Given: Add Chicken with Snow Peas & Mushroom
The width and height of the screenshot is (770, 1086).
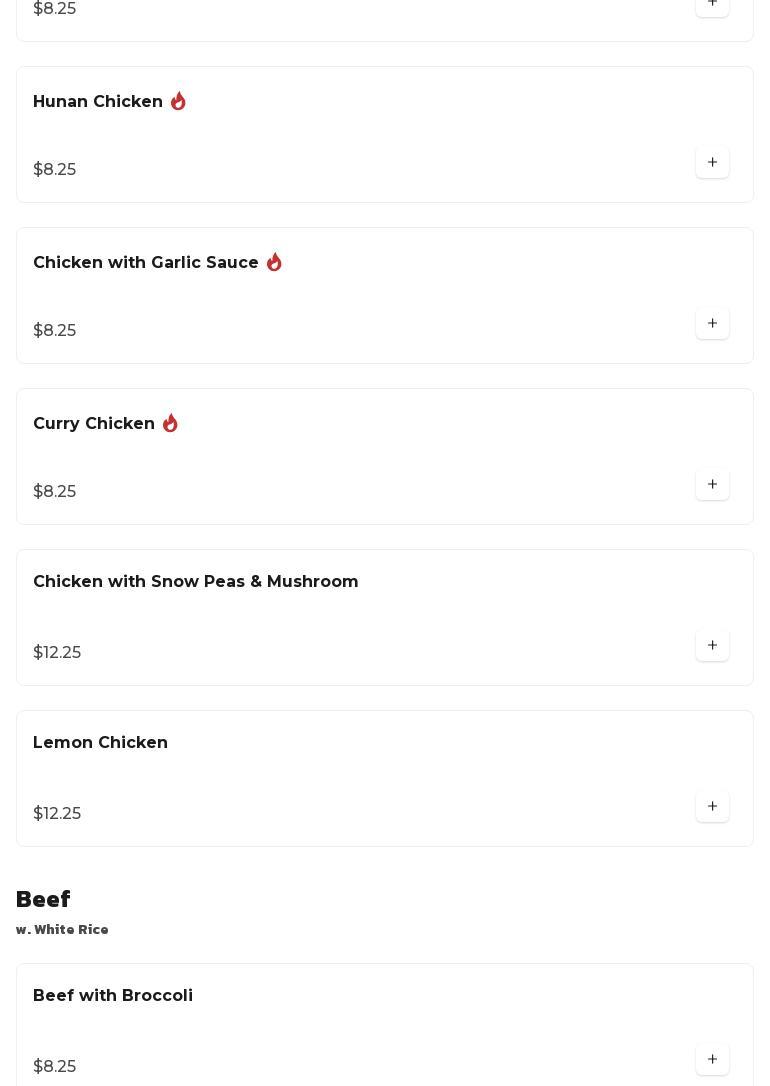Looking at the screenshot, I should coord(712,646).
